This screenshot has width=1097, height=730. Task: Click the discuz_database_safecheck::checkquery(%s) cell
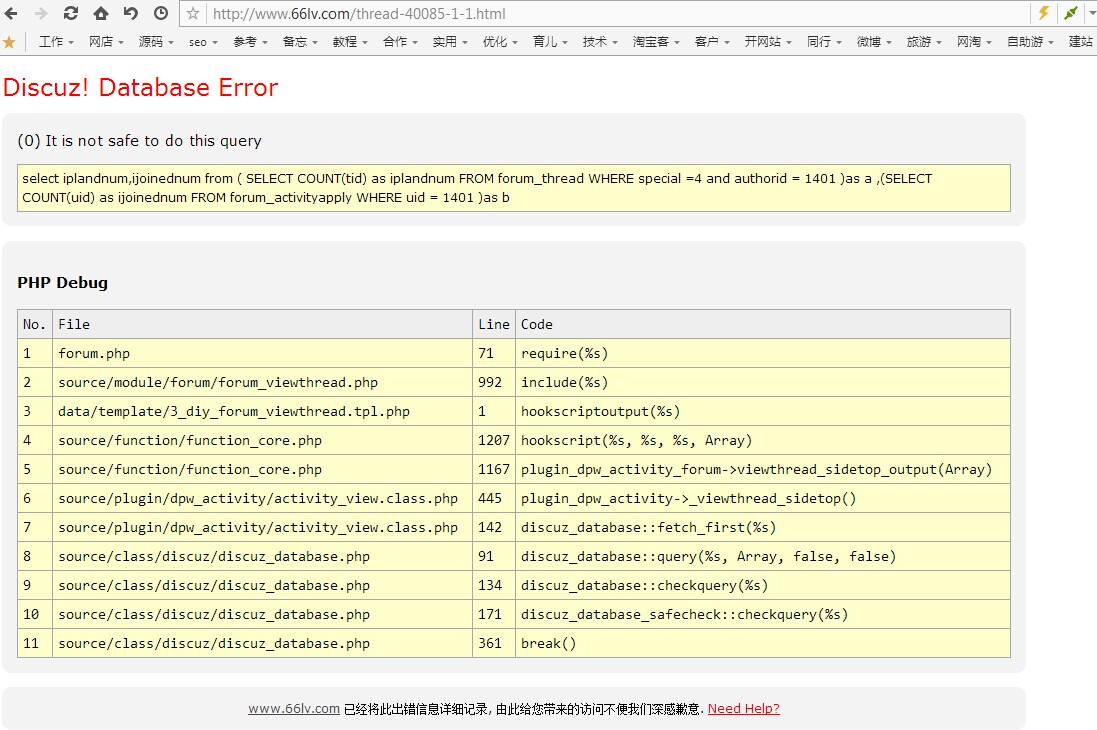pos(763,615)
